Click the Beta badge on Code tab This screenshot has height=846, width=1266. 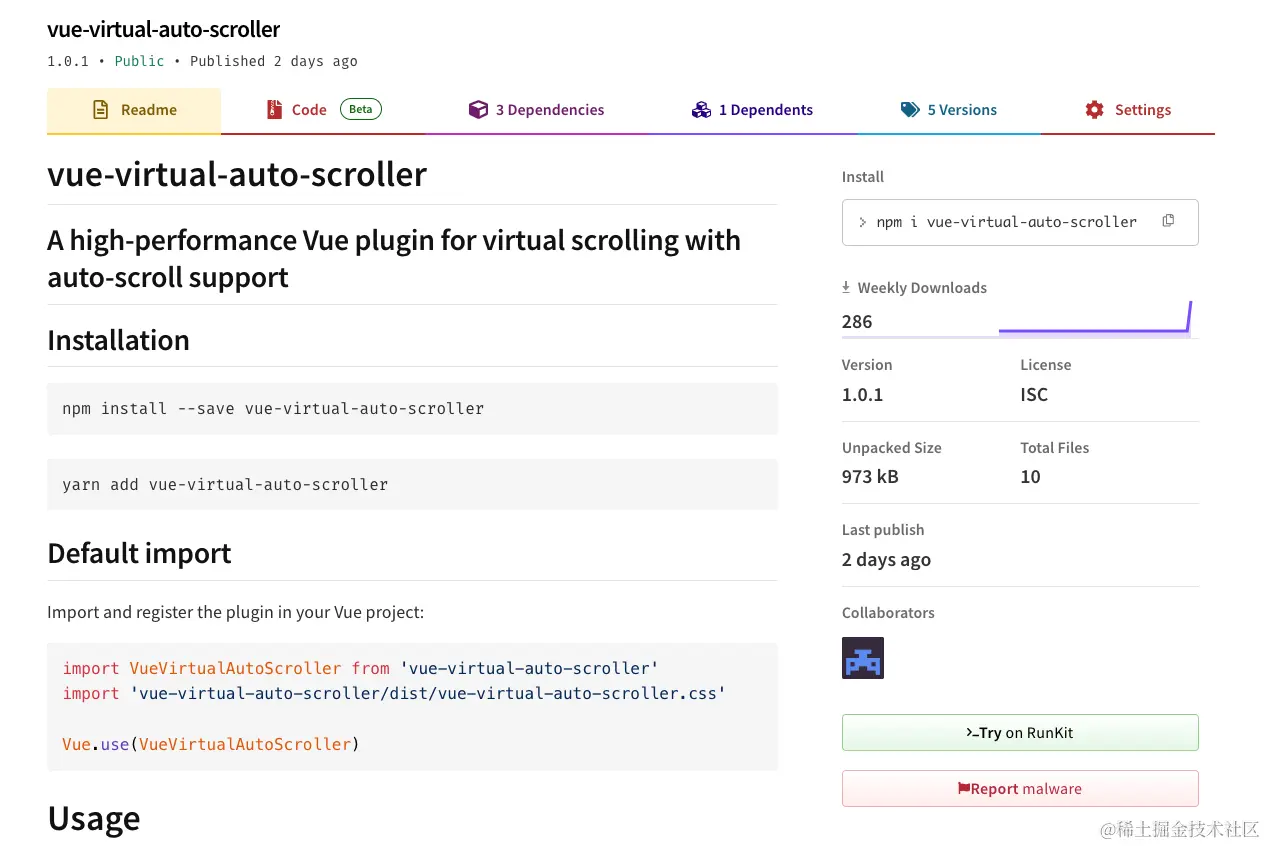click(361, 109)
